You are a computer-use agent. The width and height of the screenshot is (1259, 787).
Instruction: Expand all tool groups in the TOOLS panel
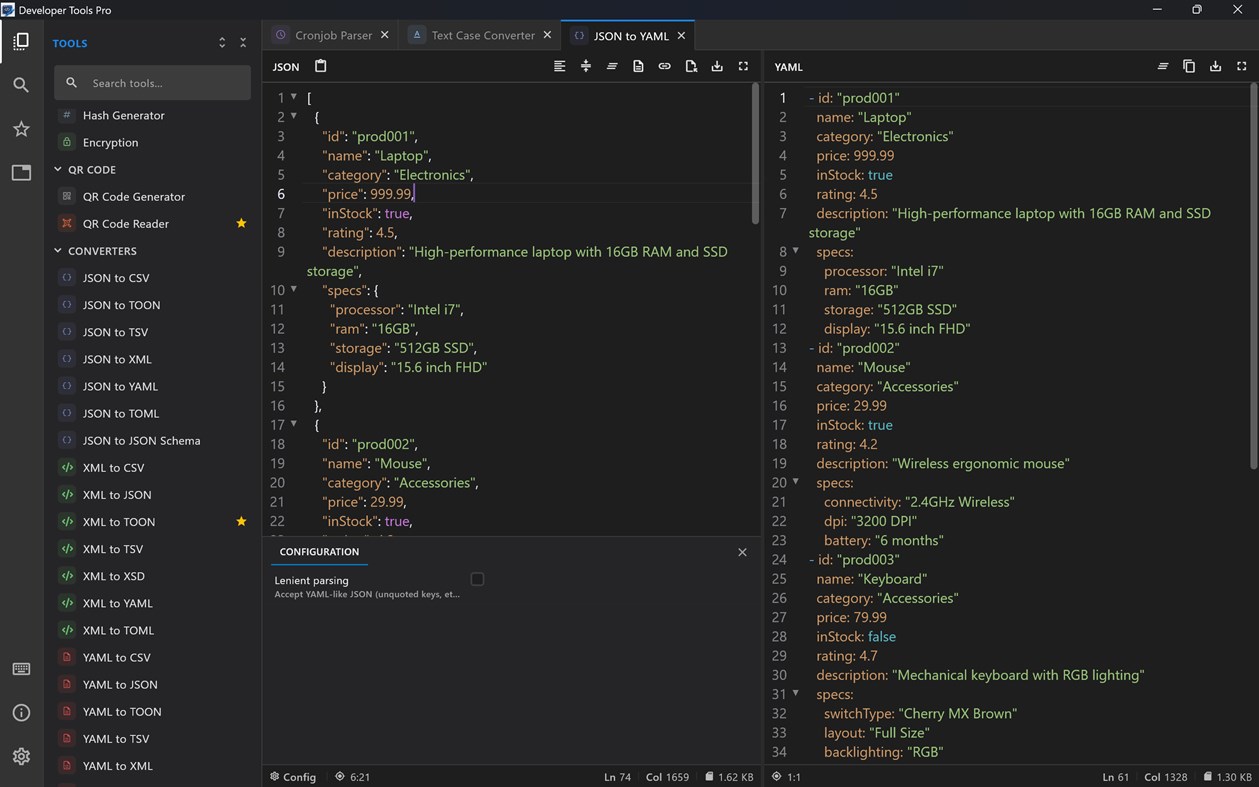(x=222, y=43)
